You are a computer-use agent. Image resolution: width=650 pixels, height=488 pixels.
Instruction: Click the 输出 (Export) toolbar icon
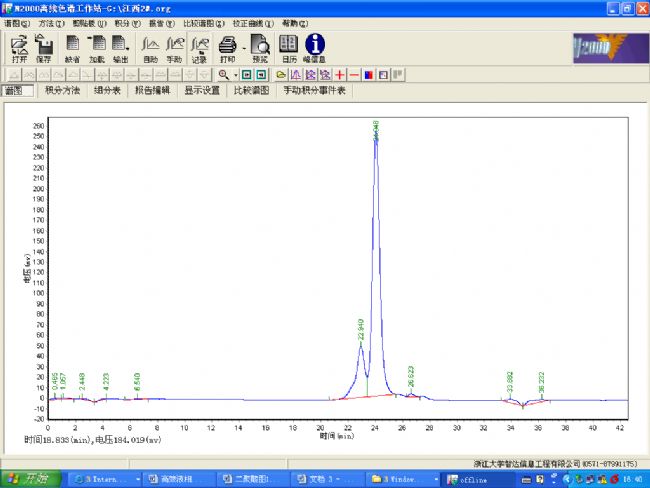tap(121, 47)
